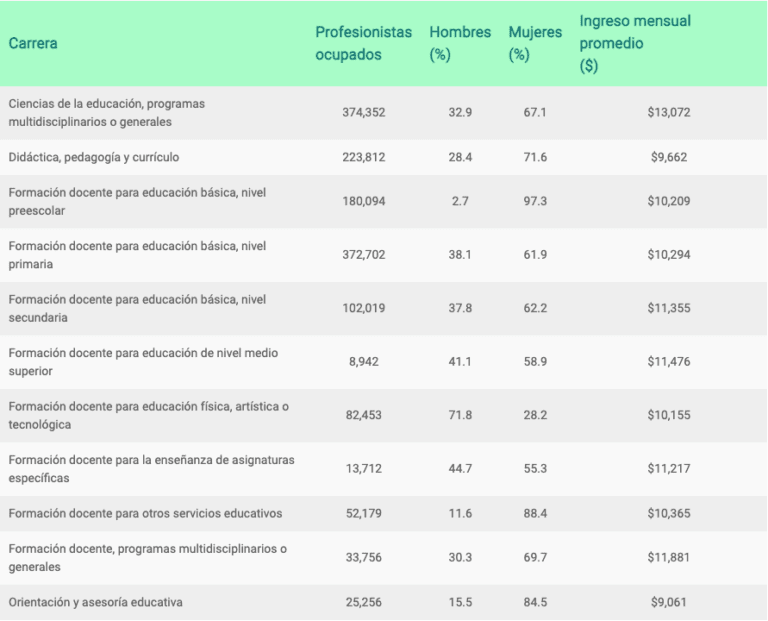Image resolution: width=768 pixels, height=621 pixels.
Task: Click the Carrera column header
Action: click(x=33, y=43)
